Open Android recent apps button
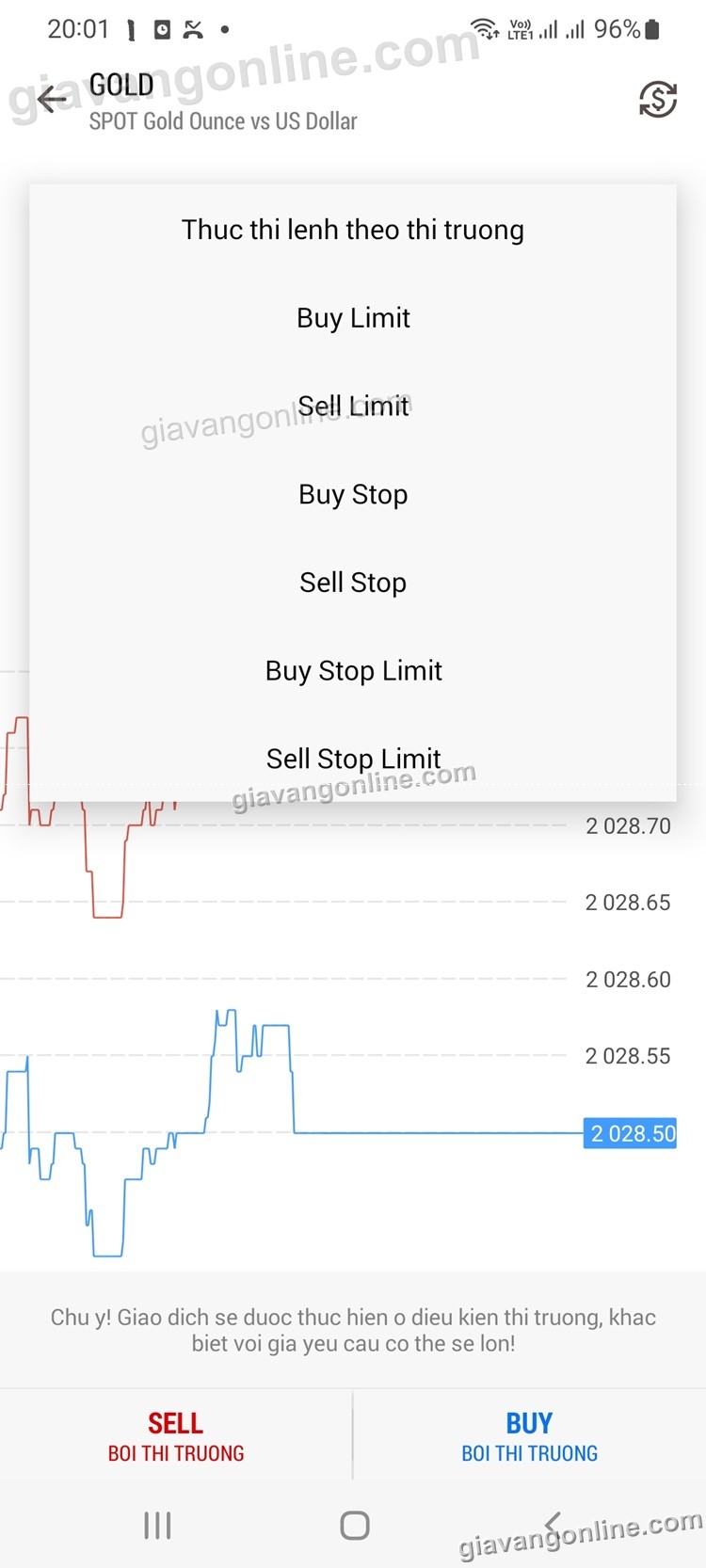Viewport: 706px width, 1568px height. (x=157, y=1526)
